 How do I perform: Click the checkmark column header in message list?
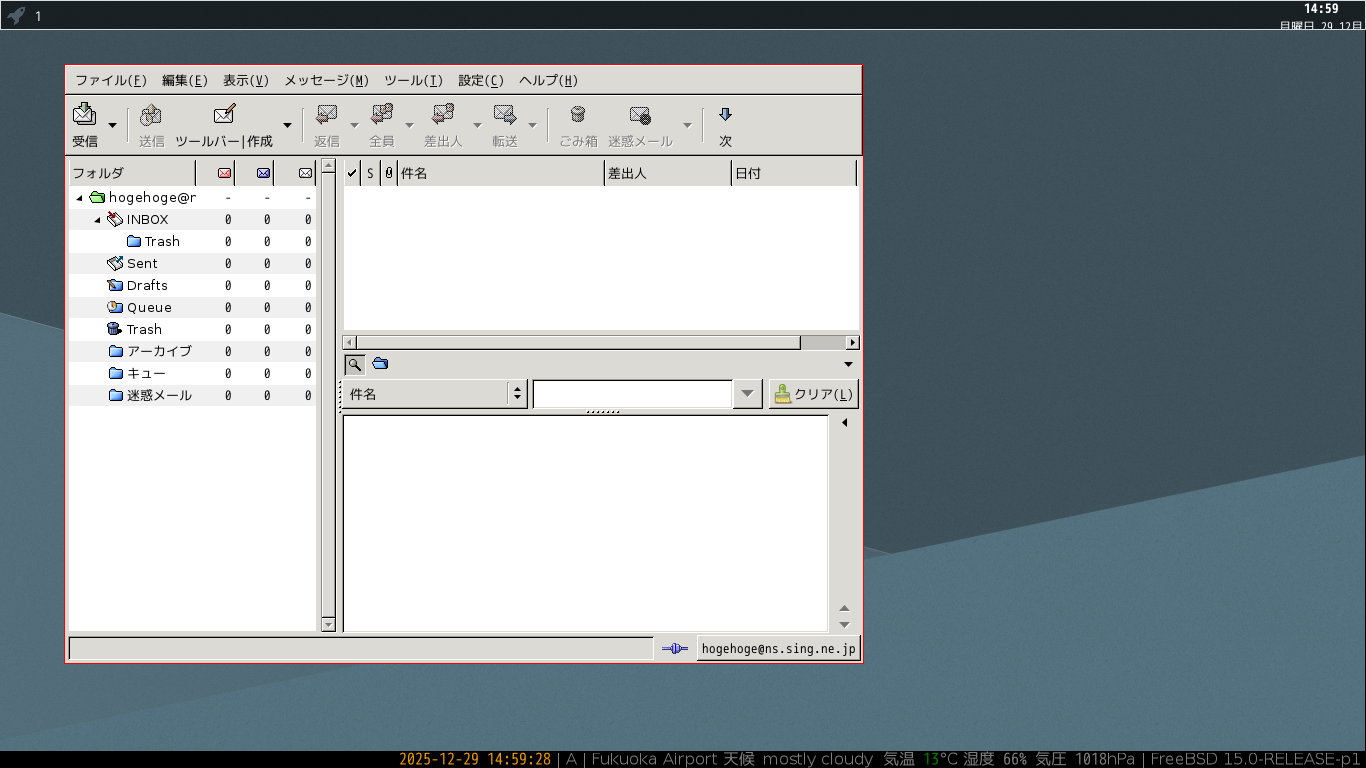[352, 173]
